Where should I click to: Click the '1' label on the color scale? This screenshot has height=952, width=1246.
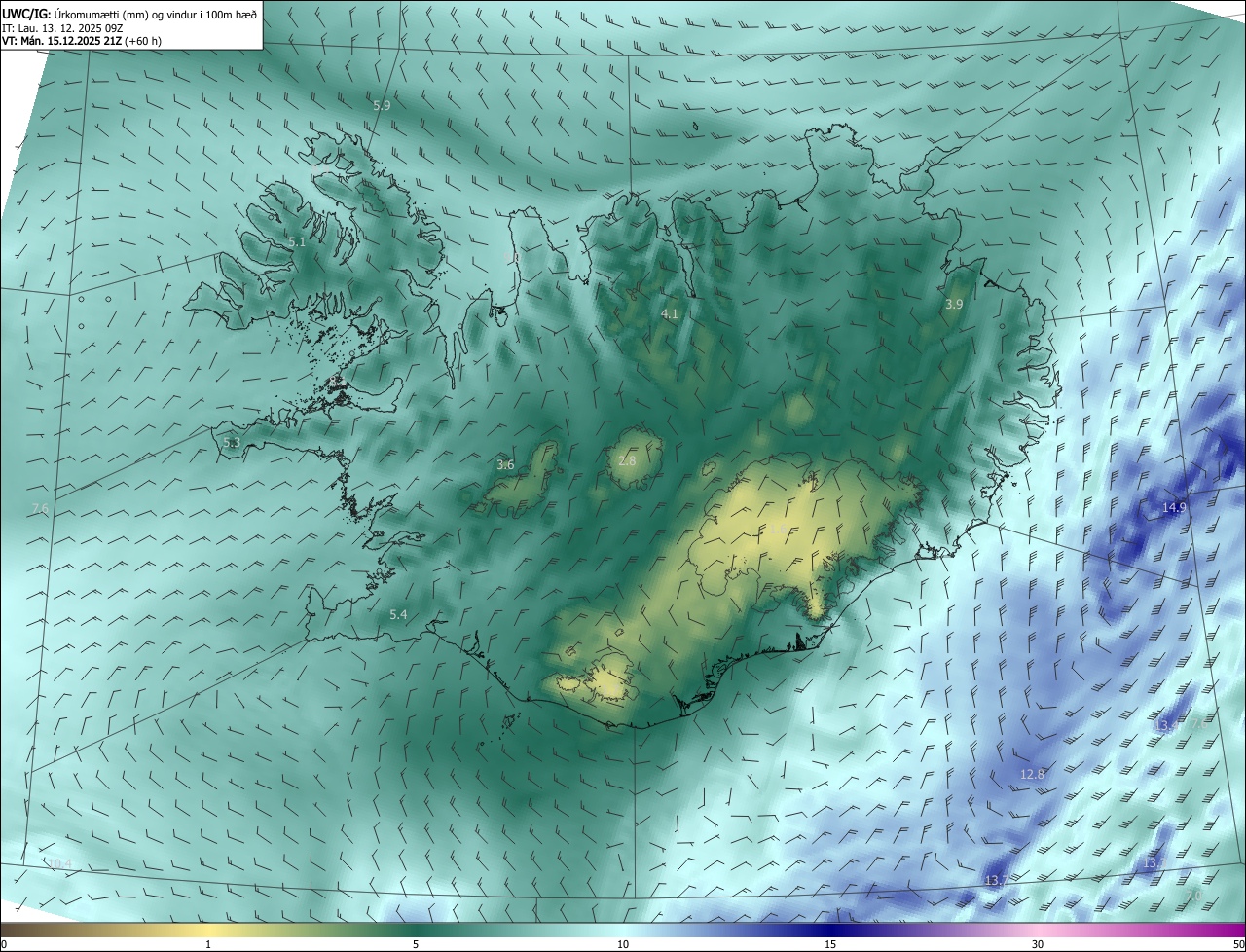point(208,944)
